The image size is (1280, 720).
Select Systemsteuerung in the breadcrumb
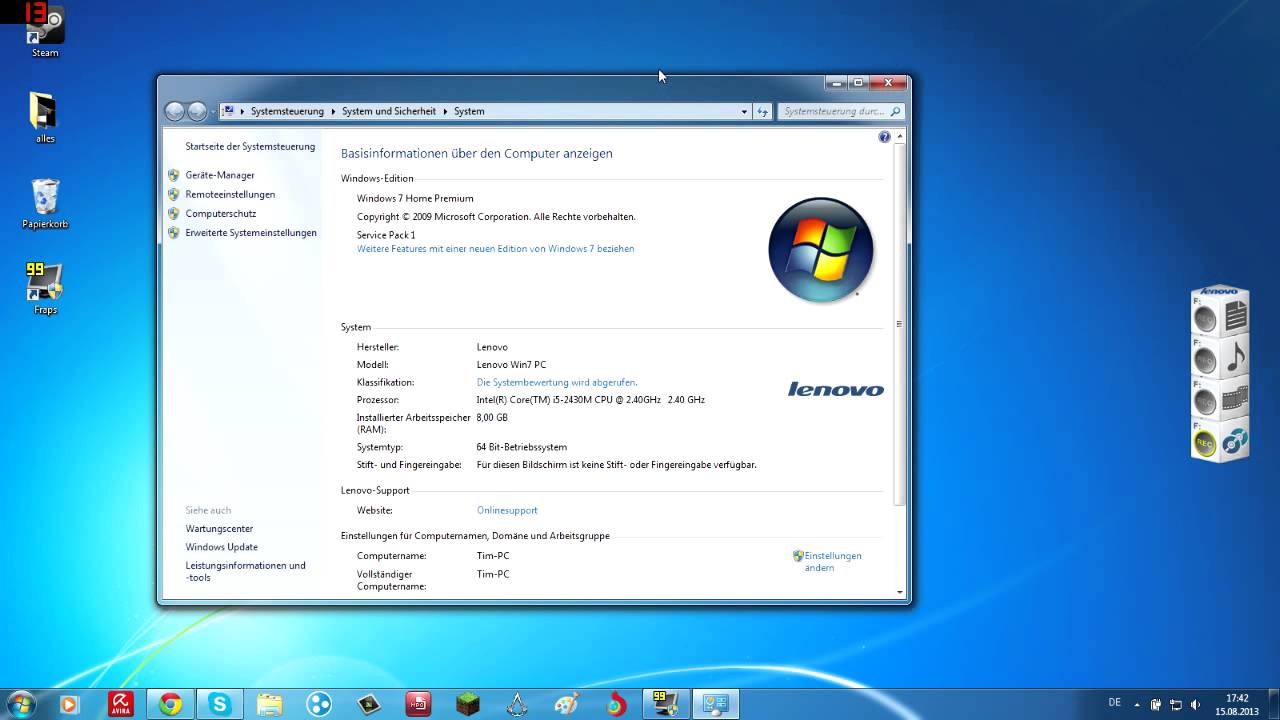(287, 111)
